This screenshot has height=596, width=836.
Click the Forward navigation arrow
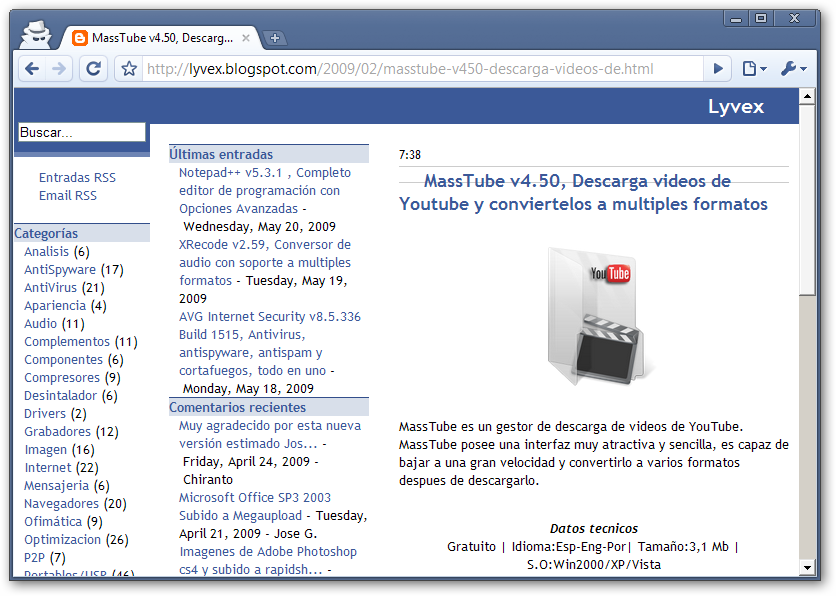(59, 69)
